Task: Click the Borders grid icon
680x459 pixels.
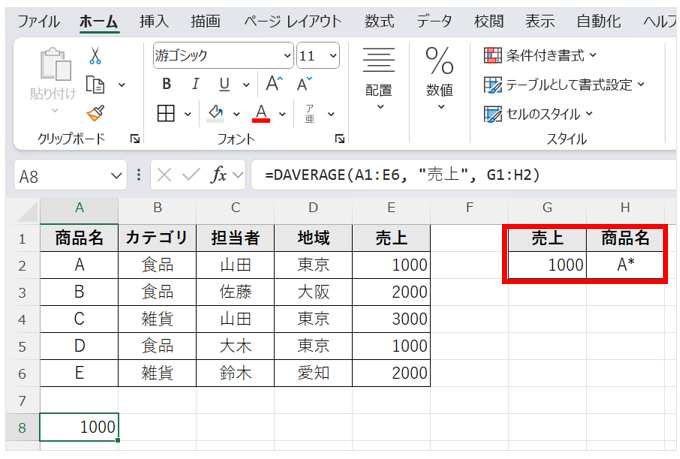Action: (166, 114)
